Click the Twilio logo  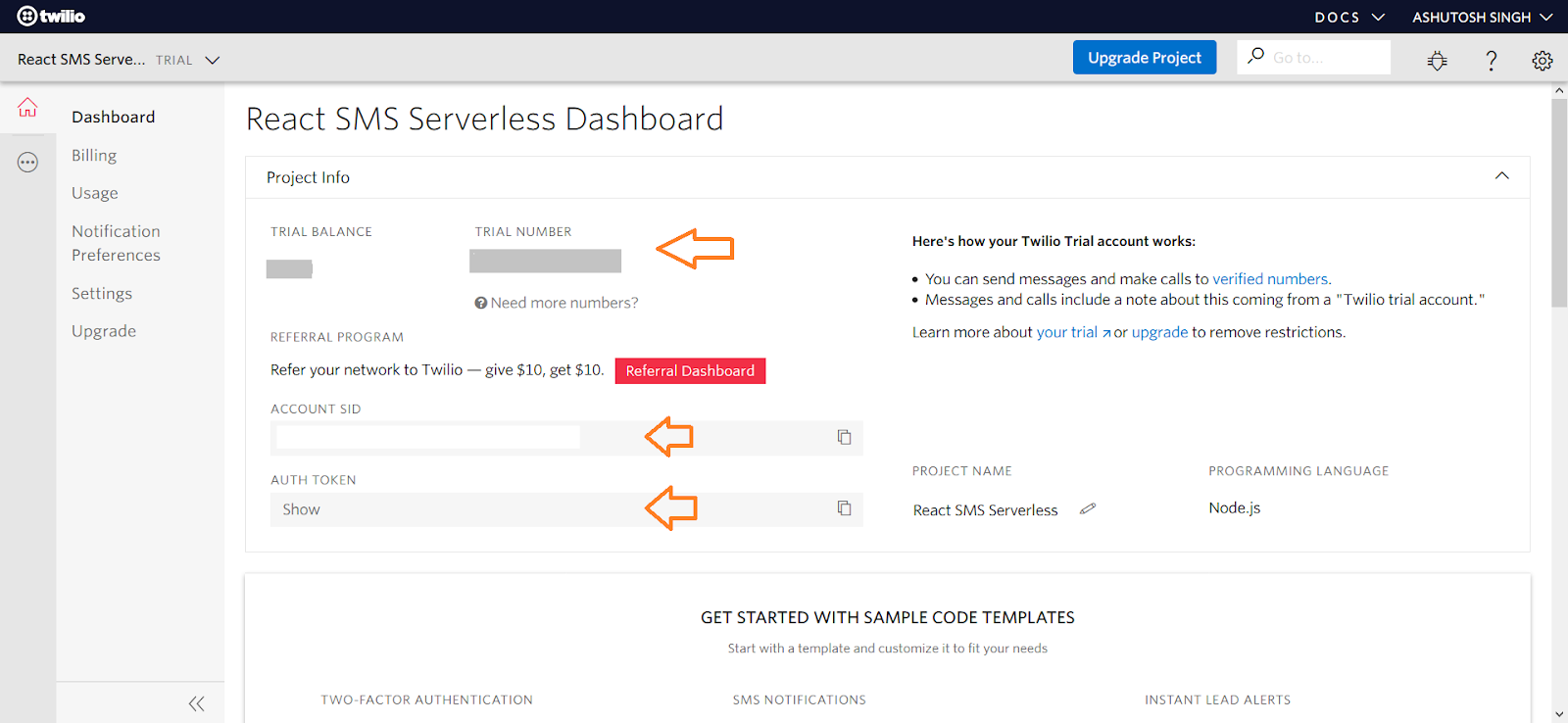(x=51, y=17)
